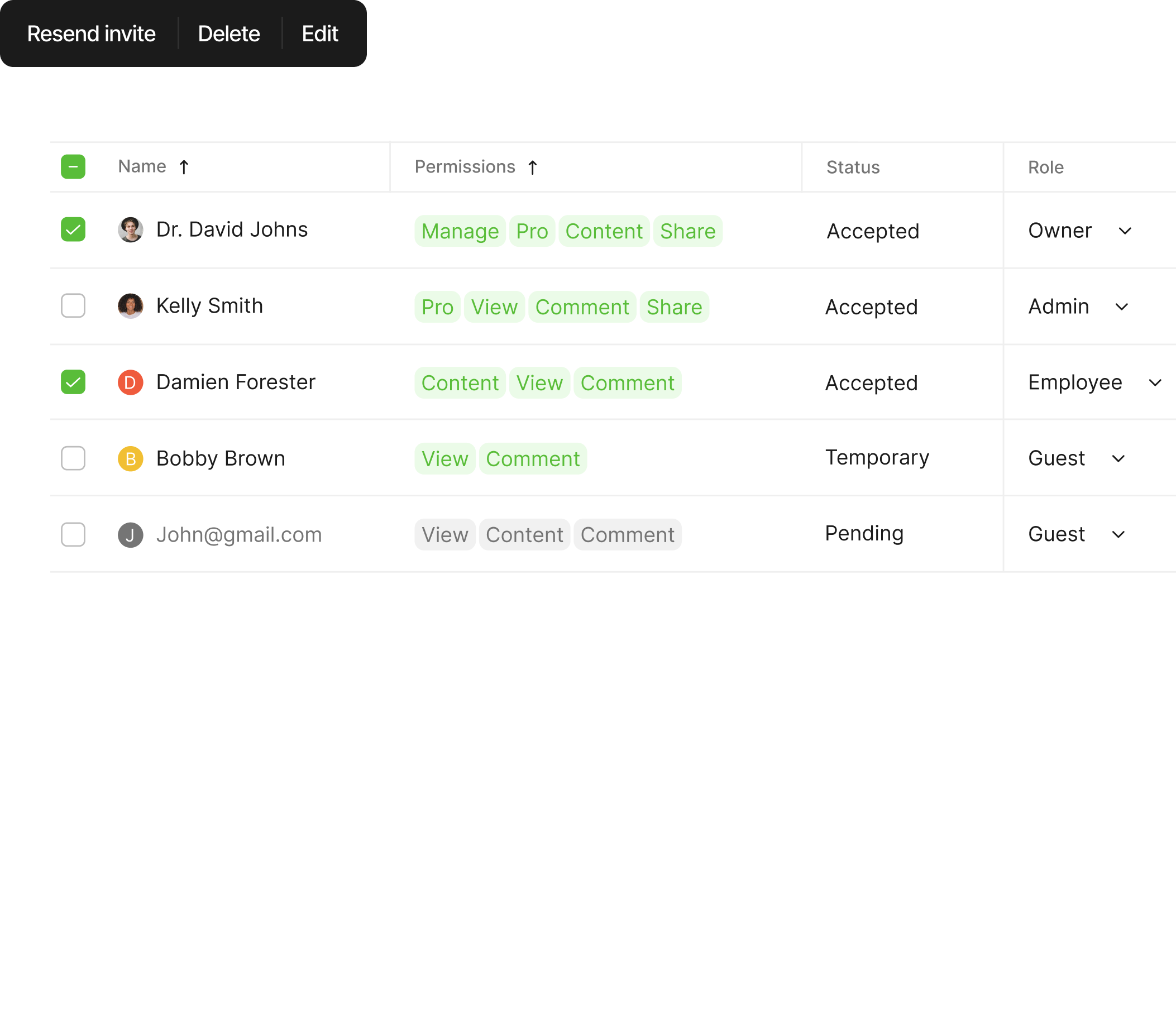The height and width of the screenshot is (1010, 1176).
Task: Click the Manage tag for David Johns
Action: point(460,232)
